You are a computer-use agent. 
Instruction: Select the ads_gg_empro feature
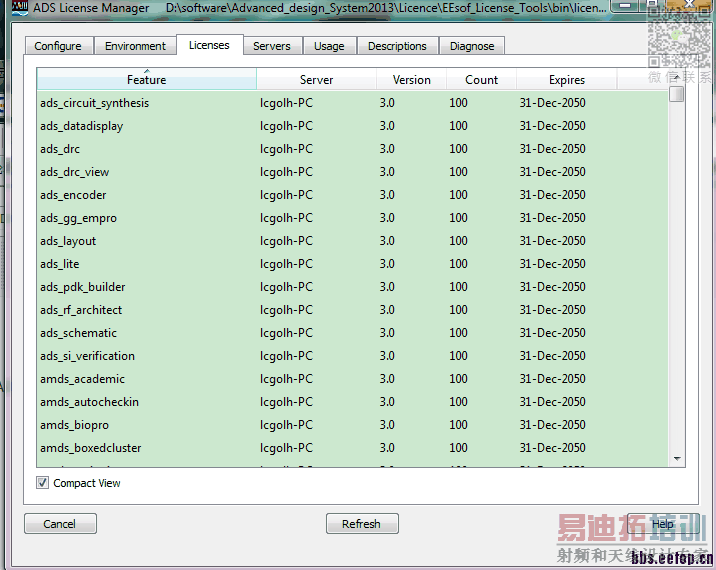tap(78, 218)
